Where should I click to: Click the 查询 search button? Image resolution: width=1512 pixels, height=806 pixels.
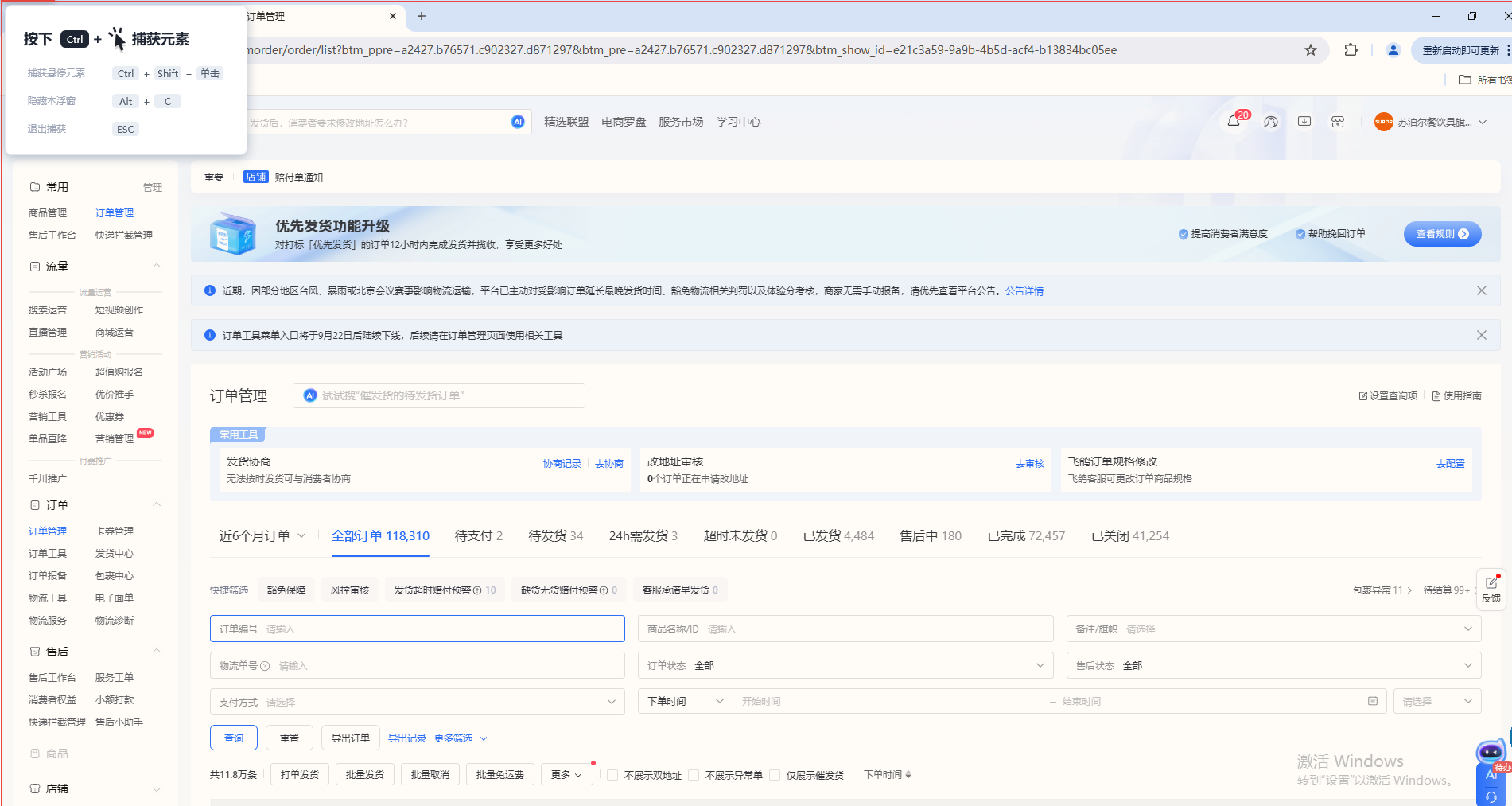click(234, 738)
